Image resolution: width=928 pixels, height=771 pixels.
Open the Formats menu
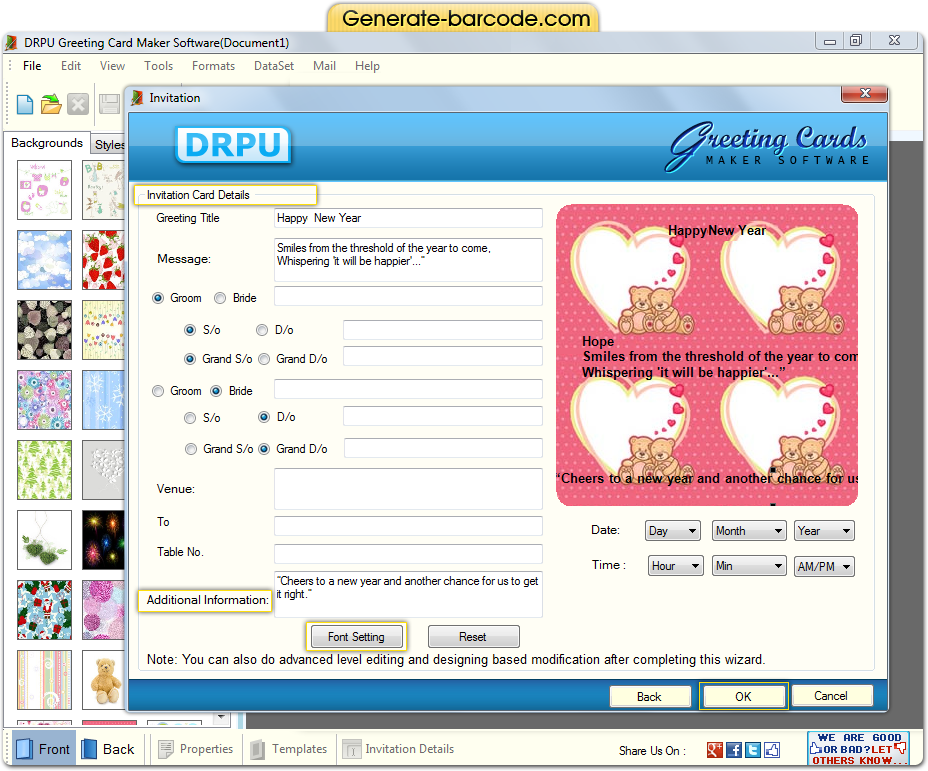[213, 66]
